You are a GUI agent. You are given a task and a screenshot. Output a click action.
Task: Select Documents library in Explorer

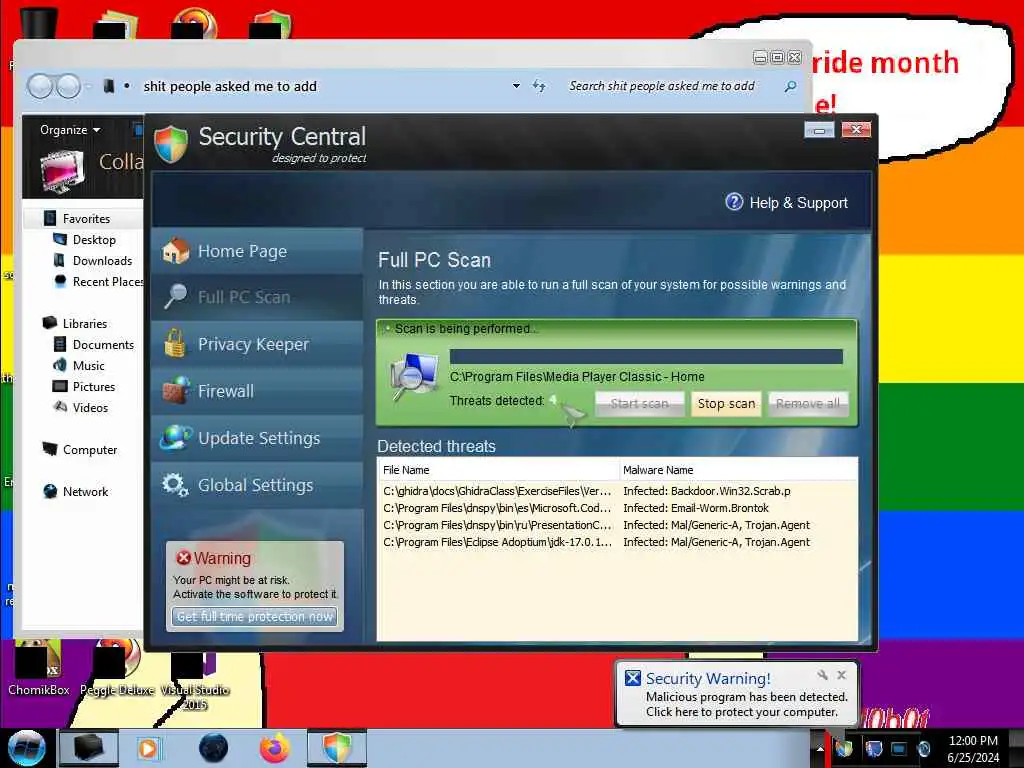tap(103, 344)
